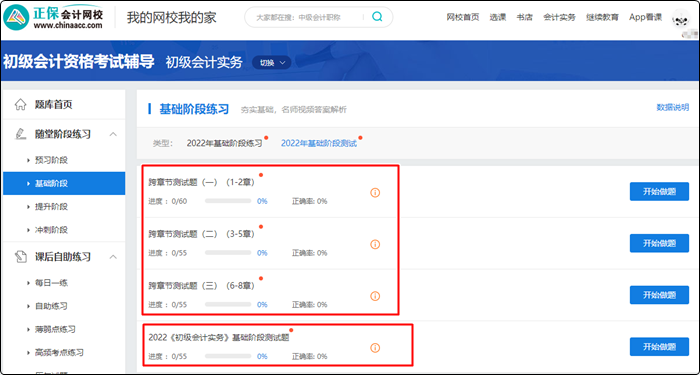
Task: Select 预习阶段 in the sidebar
Action: pos(64,160)
